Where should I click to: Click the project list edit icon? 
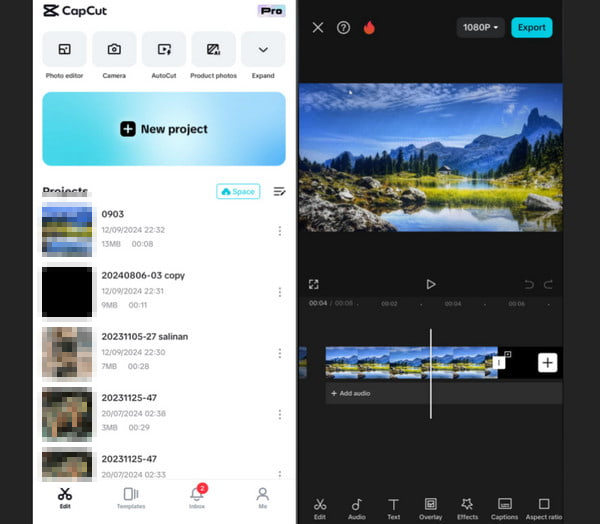pos(279,191)
